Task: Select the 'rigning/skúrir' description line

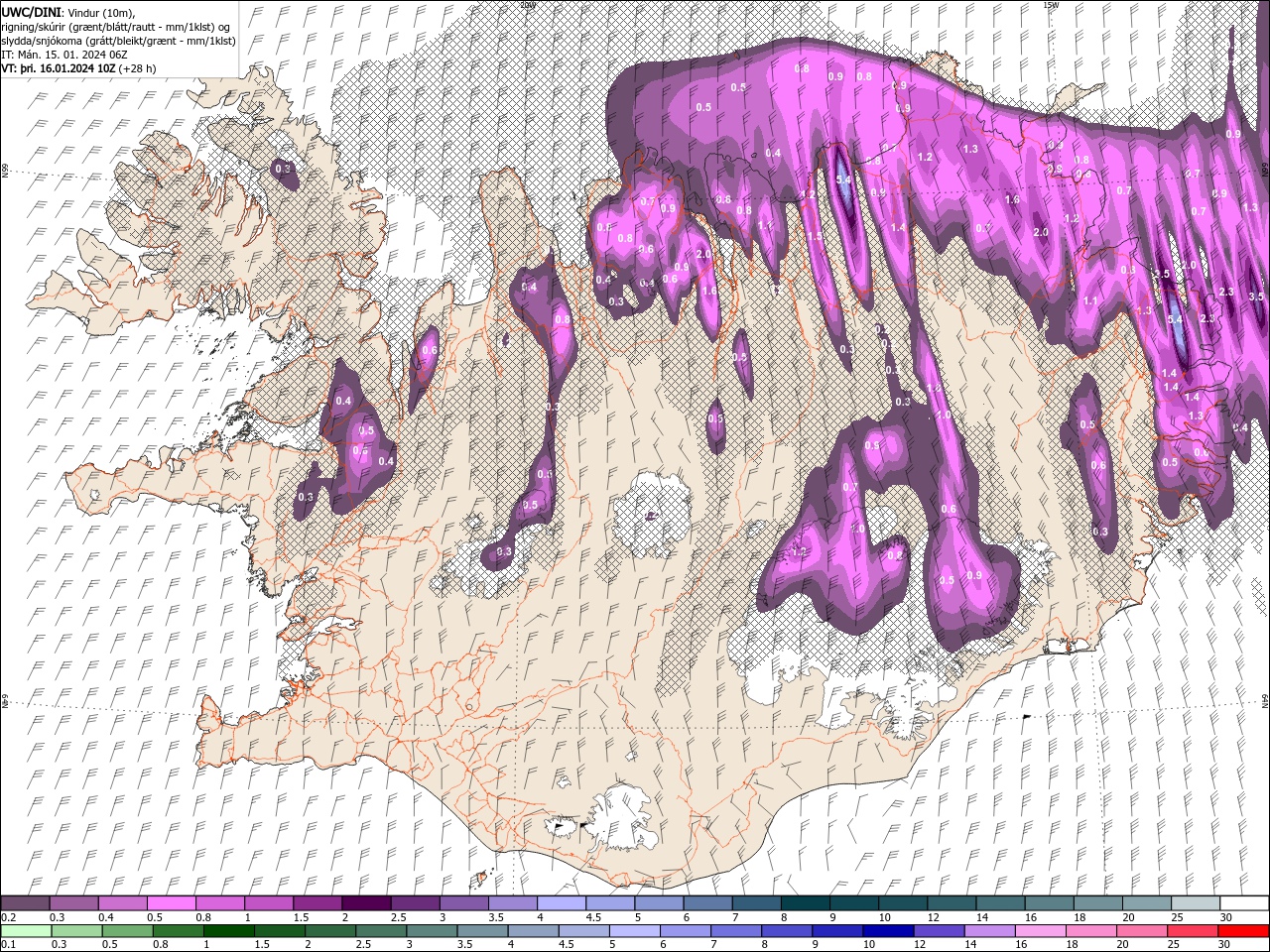Action: coord(116,26)
